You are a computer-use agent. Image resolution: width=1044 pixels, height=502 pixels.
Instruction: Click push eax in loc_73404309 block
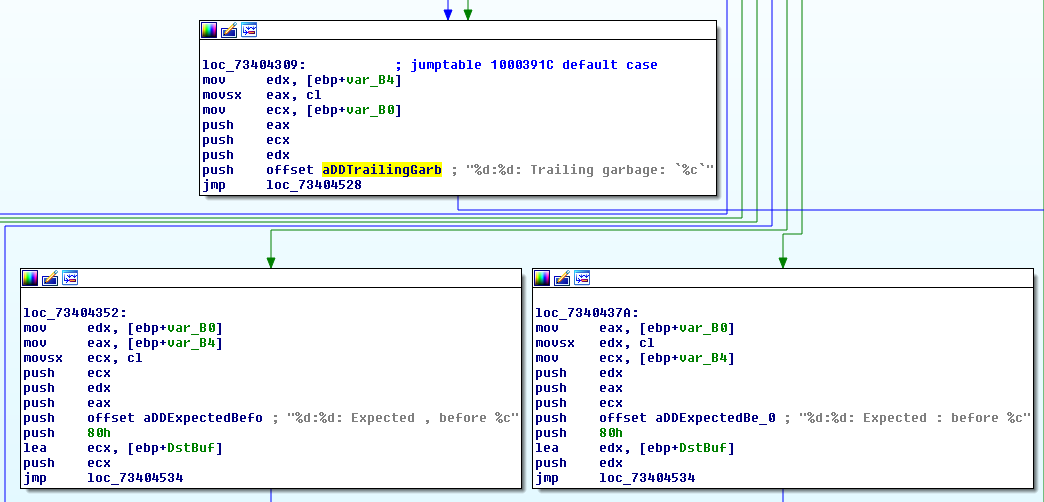point(246,125)
